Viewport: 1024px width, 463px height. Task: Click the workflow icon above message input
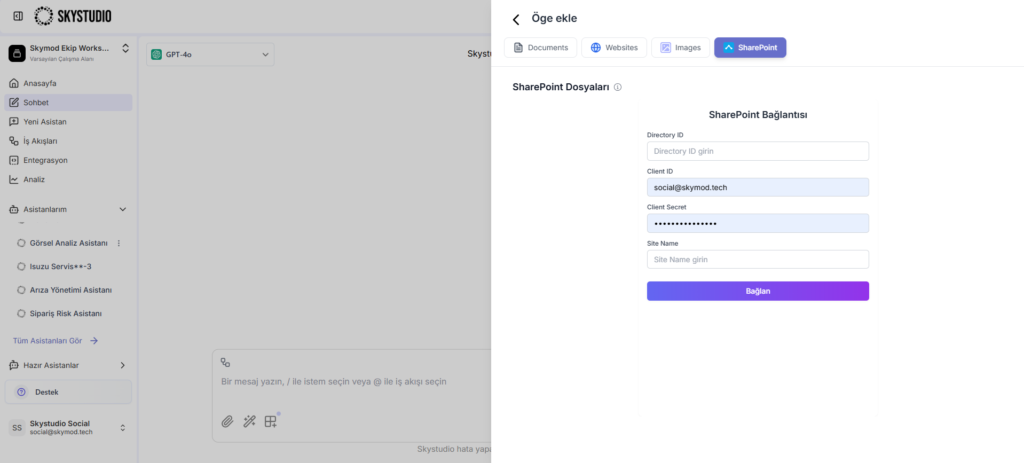(226, 363)
